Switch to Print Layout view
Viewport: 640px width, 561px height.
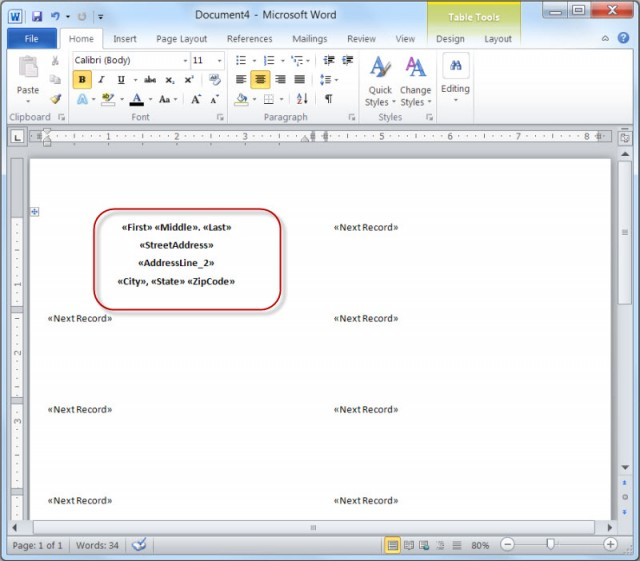pos(392,545)
